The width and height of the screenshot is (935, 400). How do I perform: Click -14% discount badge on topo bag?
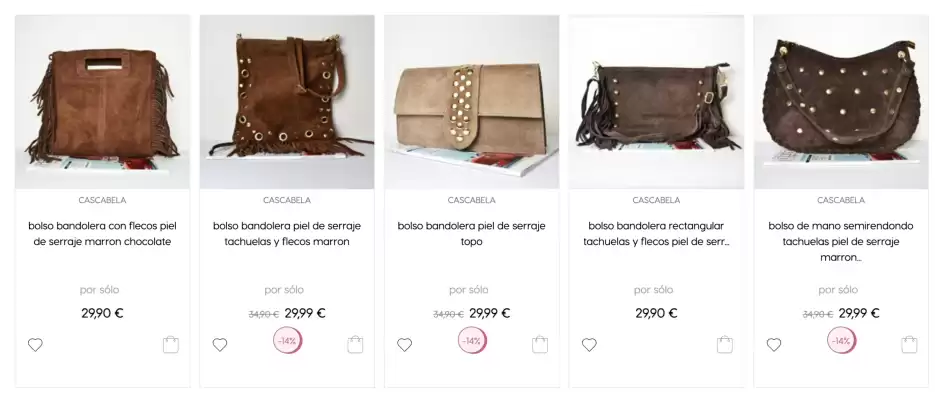[x=472, y=341]
